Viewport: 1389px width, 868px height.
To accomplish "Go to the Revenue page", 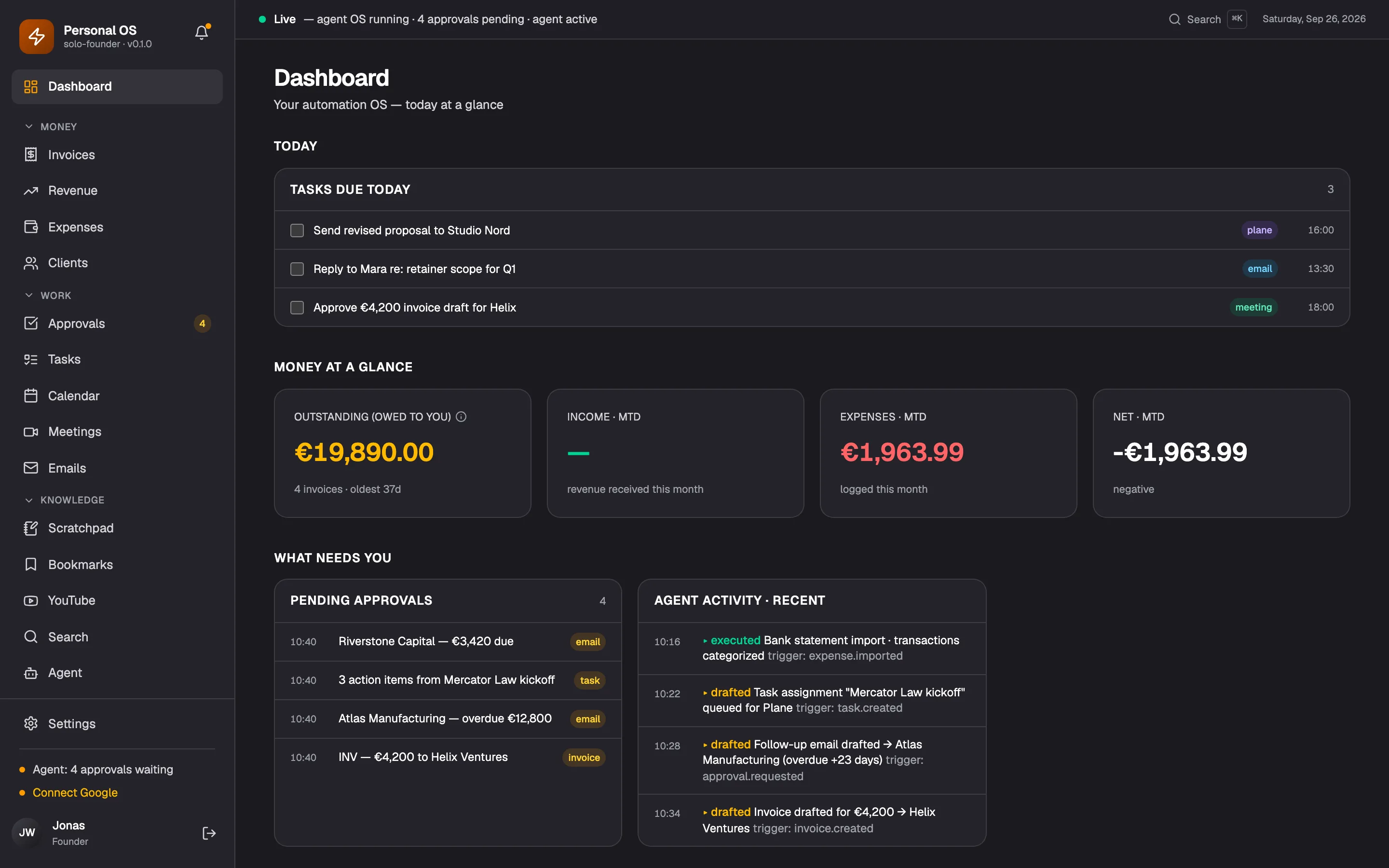I will pyautogui.click(x=117, y=190).
